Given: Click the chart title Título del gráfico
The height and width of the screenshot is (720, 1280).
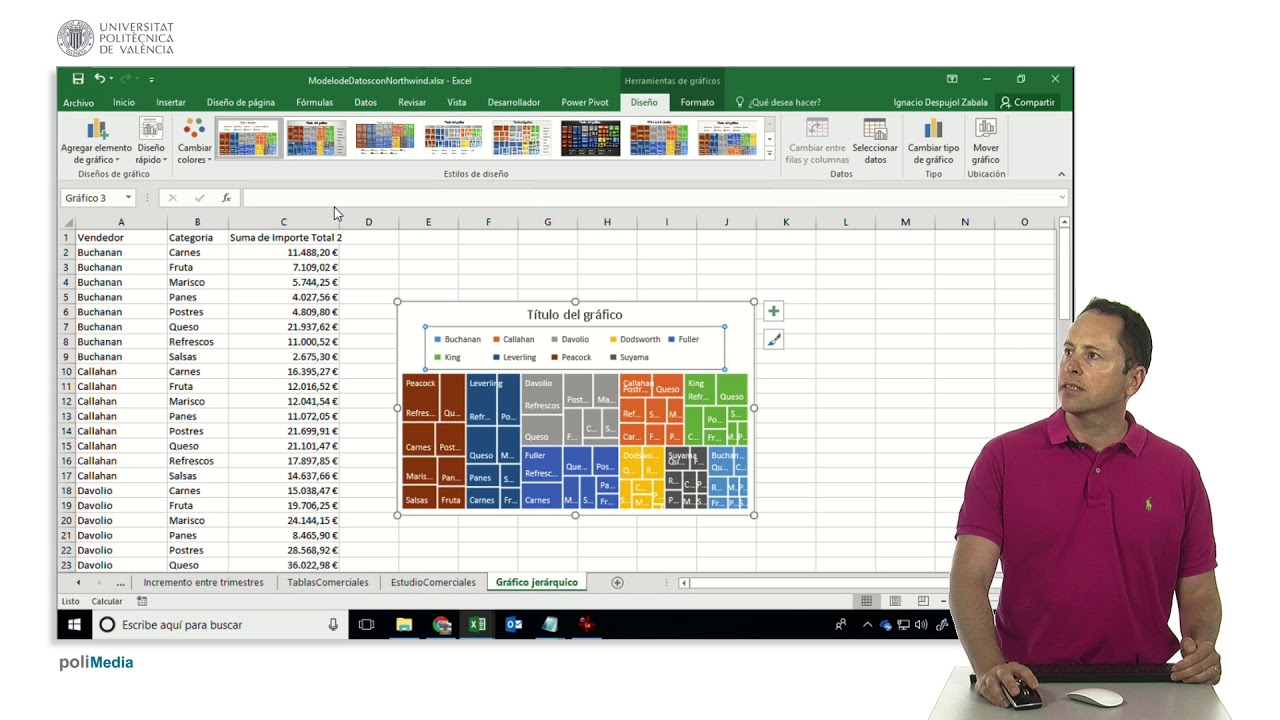Looking at the screenshot, I should 574,315.
